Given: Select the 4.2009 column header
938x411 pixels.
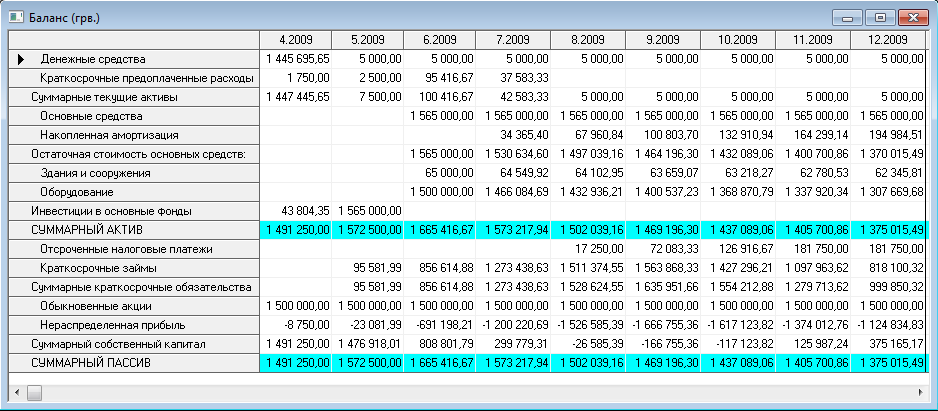Looking at the screenshot, I should point(296,40).
